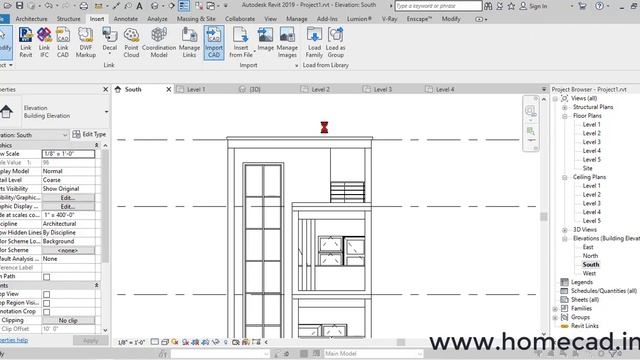Switch to the {3D} view tab
Image resolution: width=640 pixels, height=360 pixels.
click(255, 89)
